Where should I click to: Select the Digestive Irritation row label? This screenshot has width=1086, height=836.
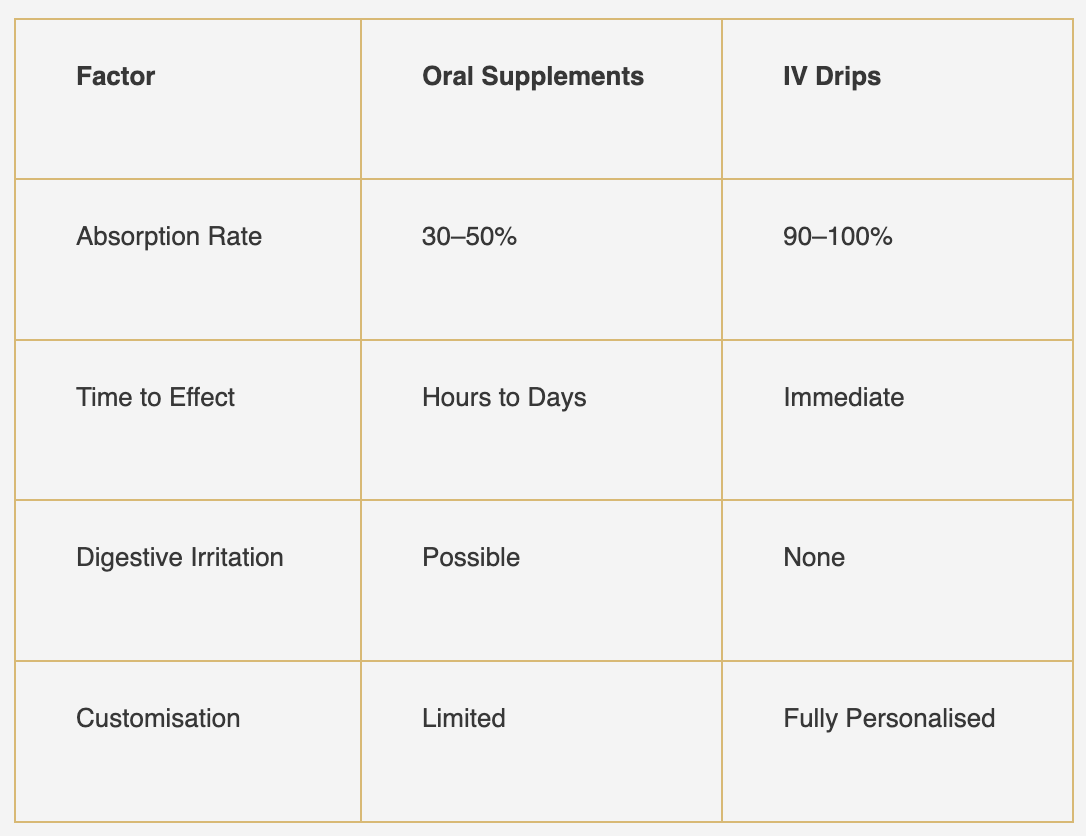pos(180,557)
